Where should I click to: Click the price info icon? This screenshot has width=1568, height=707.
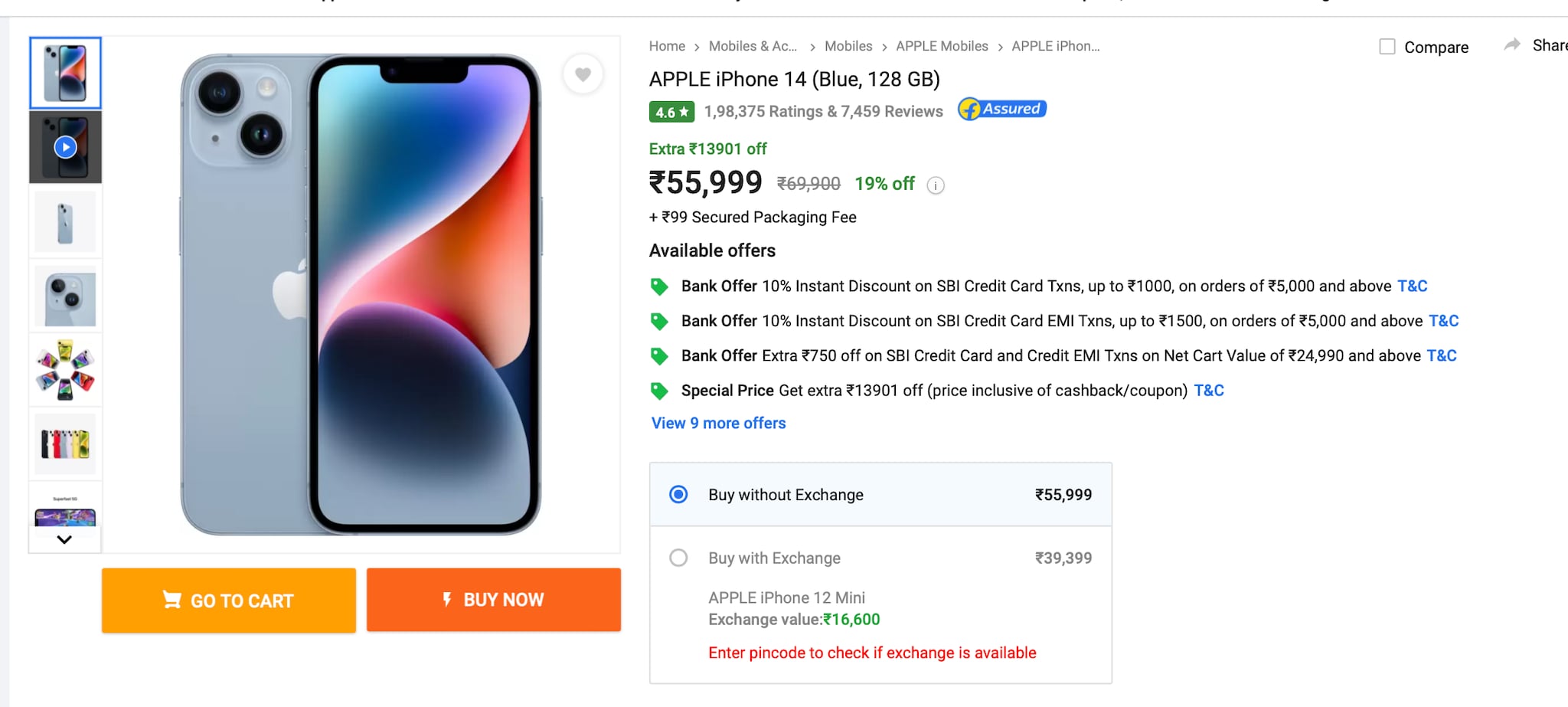936,185
